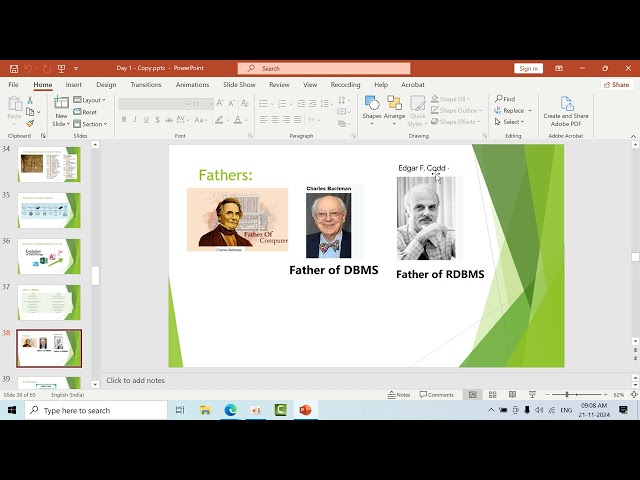Open the Layout dropdown
This screenshot has width=640, height=480.
click(89, 100)
